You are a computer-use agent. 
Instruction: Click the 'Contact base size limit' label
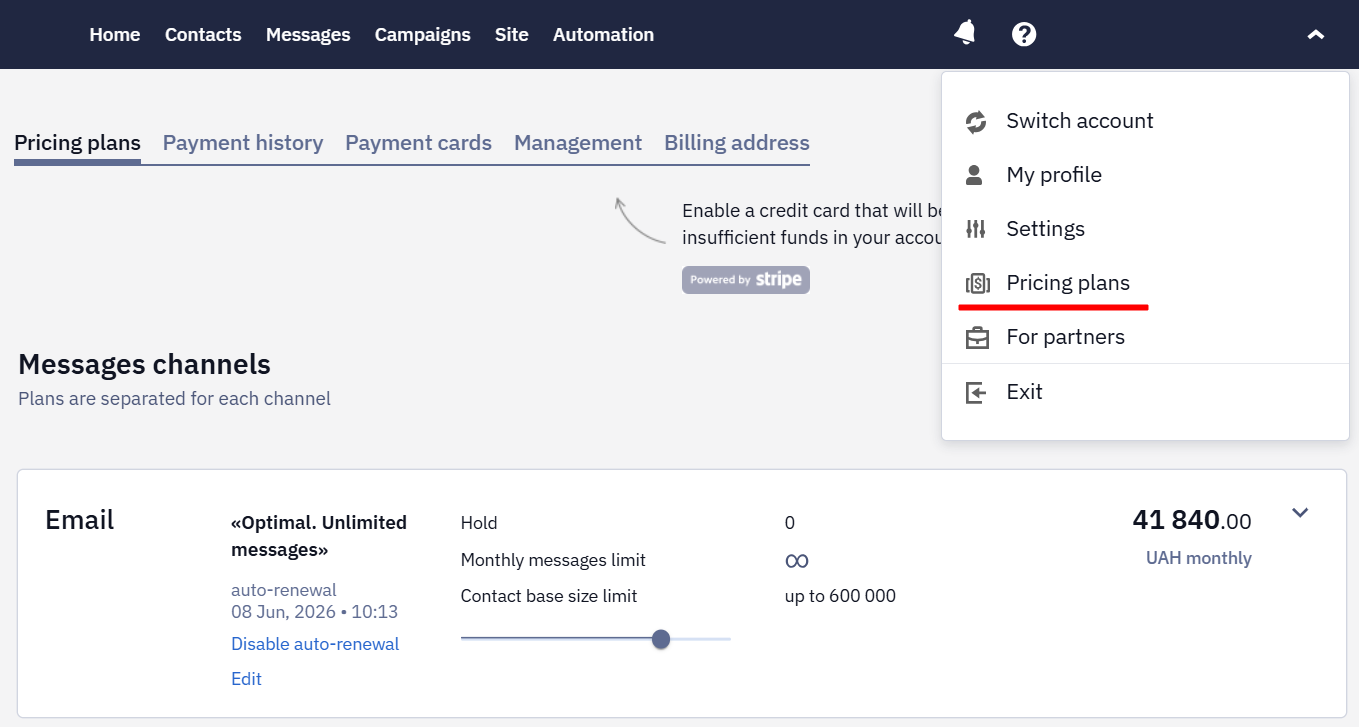549,596
